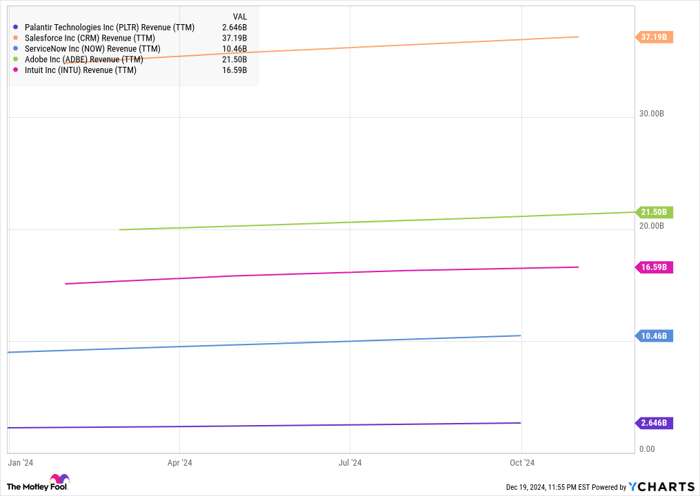The width and height of the screenshot is (700, 496).
Task: Click the purple Palantir legend dot
Action: click(16, 27)
